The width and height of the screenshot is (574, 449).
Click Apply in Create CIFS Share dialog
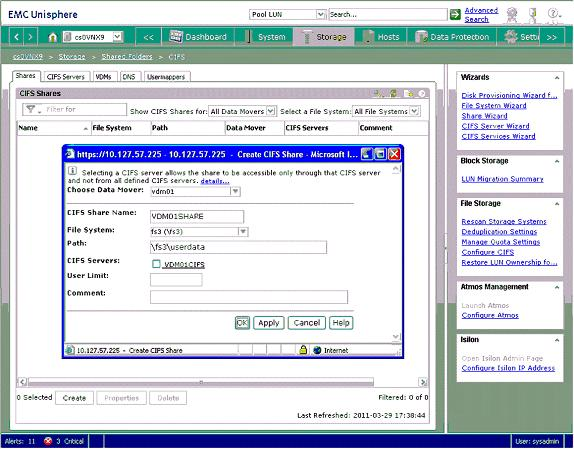(269, 323)
